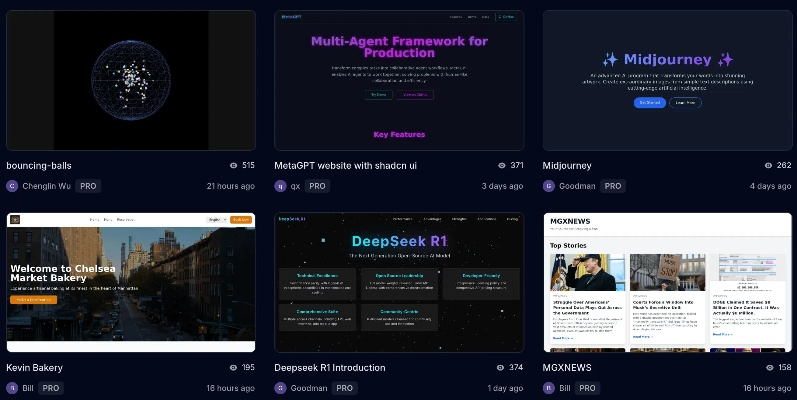Click Bill's avatar under Kevin Bakery

(12, 388)
